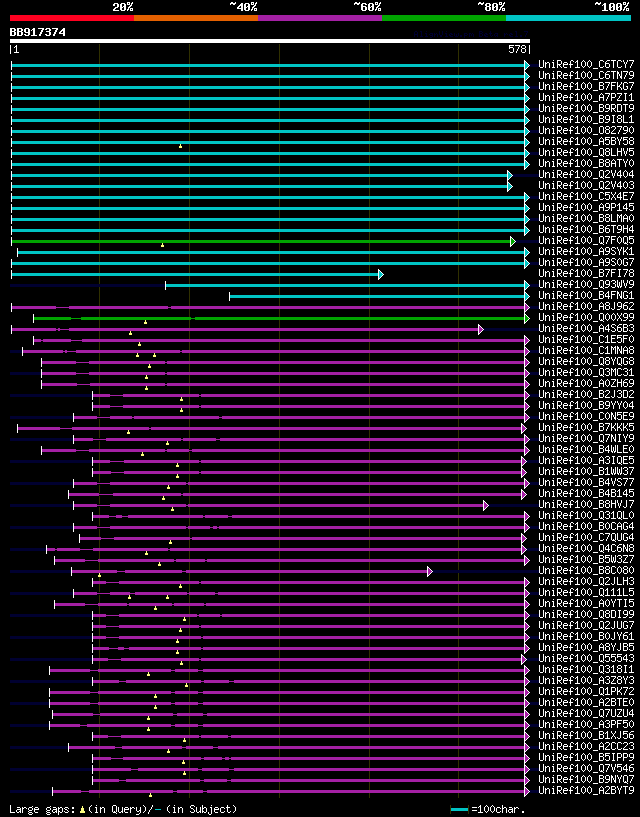Viewport: 640px width, 817px height.
Task: Select hit label UniRef100_C5X4E7
Action: point(586,196)
